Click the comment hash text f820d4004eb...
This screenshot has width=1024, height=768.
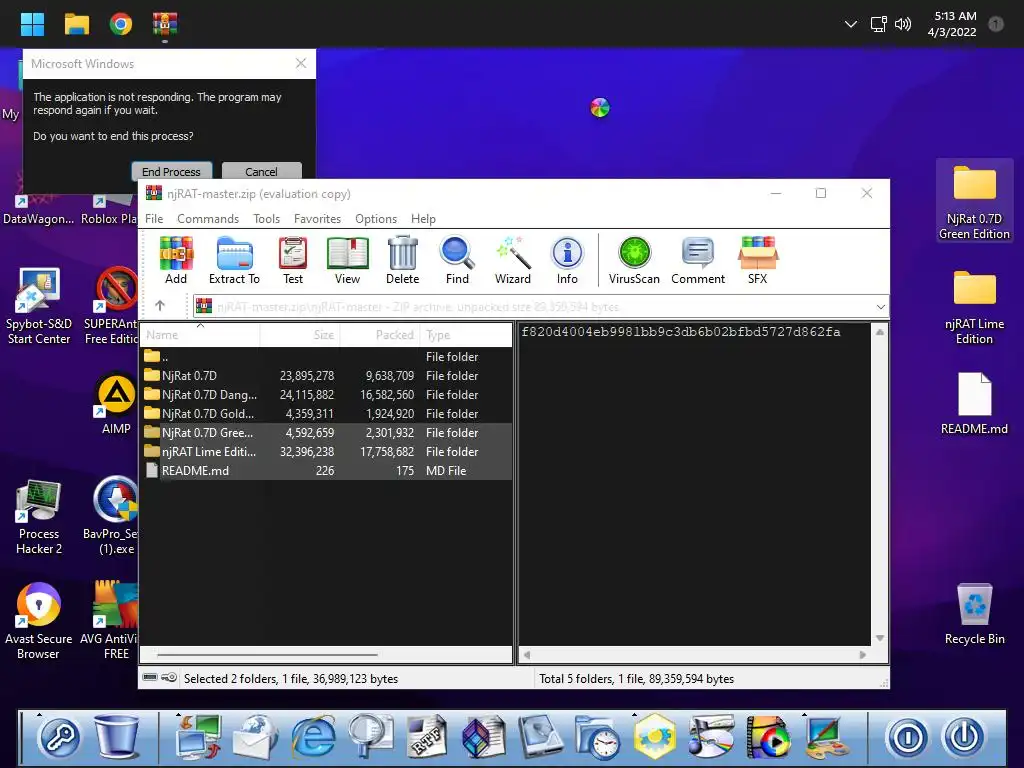(680, 332)
